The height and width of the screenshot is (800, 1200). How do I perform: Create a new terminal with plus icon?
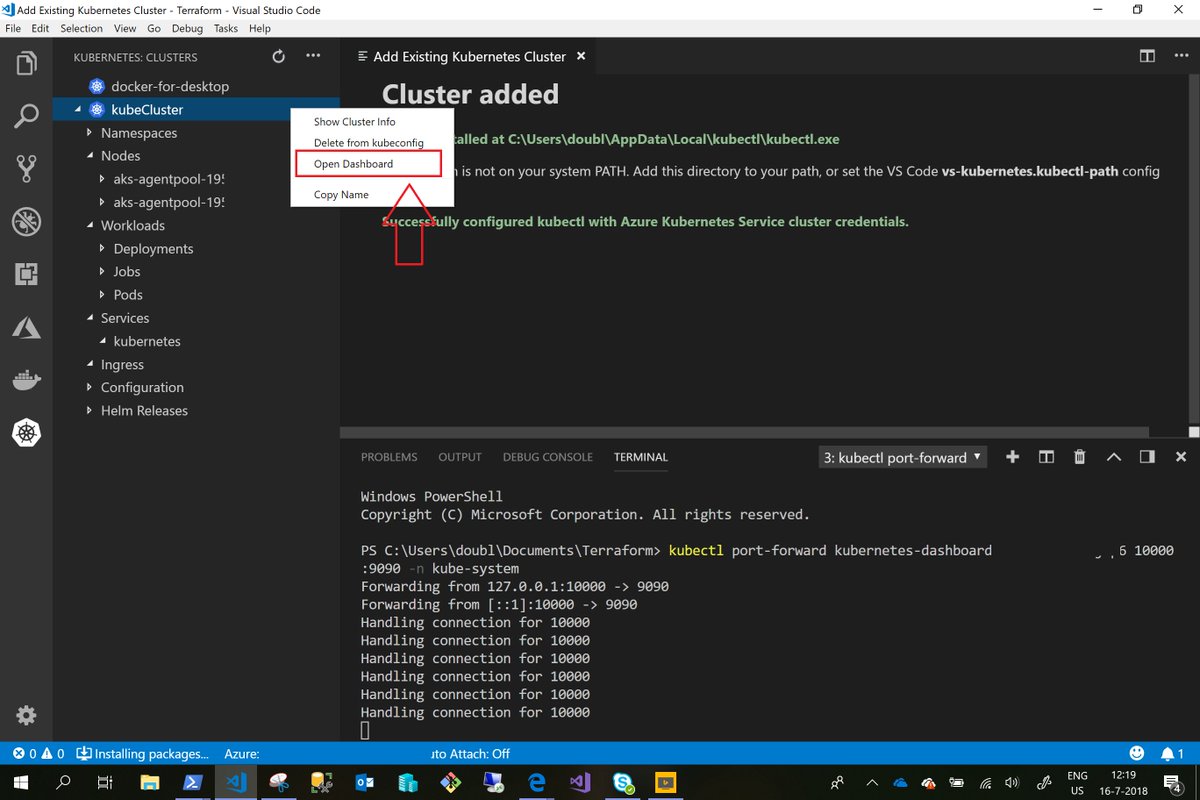pos(1012,457)
